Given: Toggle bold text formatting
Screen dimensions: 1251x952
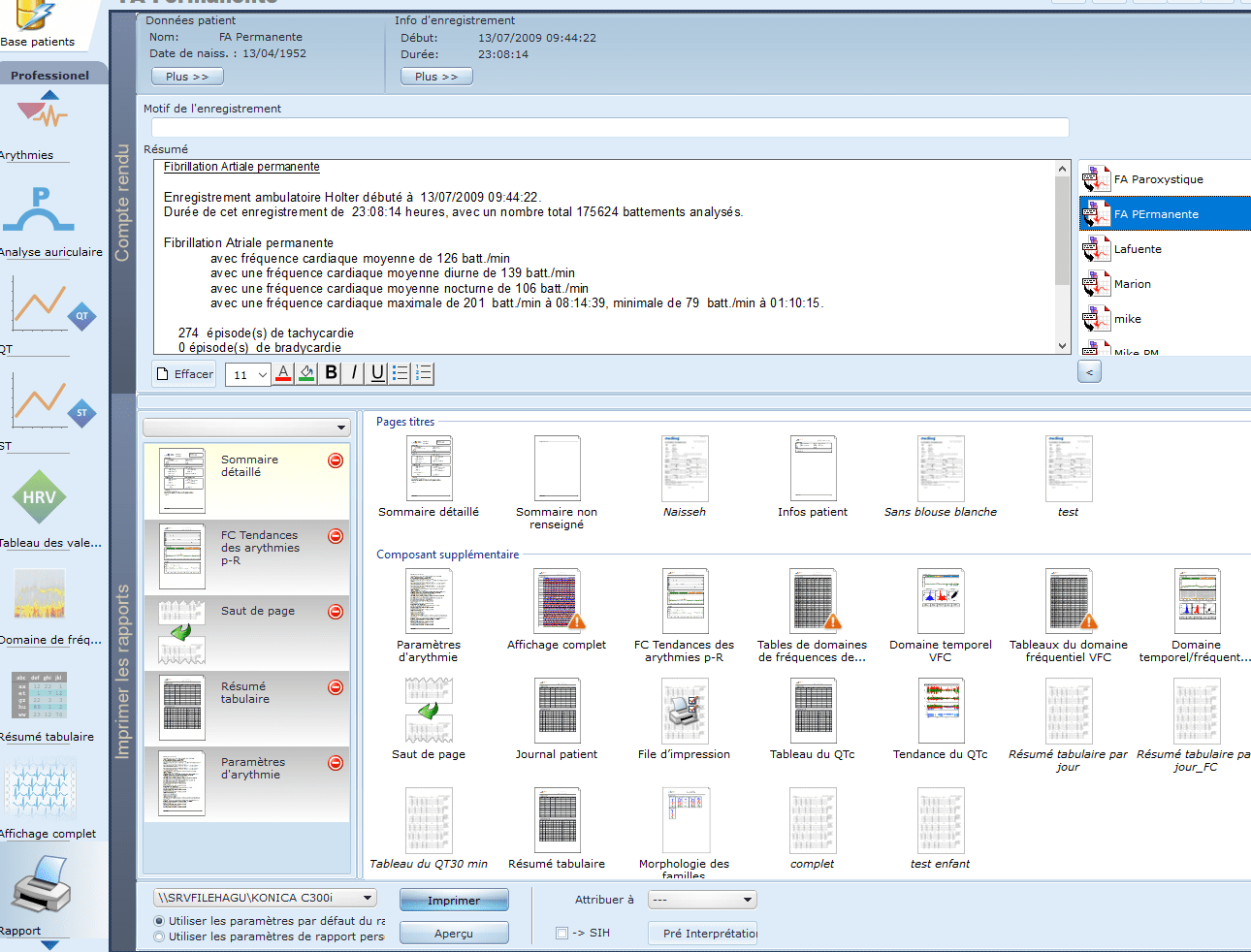Looking at the screenshot, I should click(331, 373).
